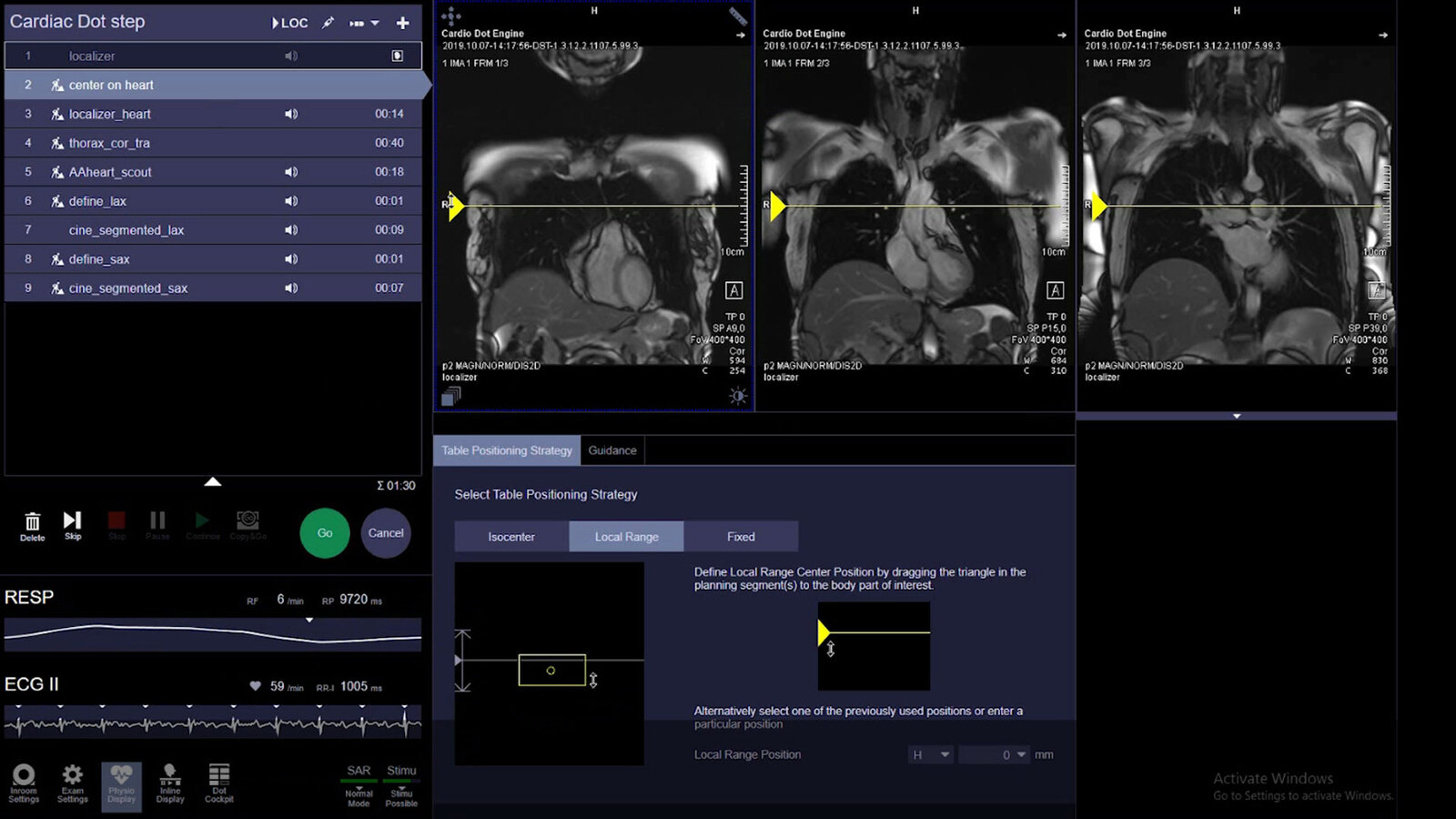Select Isocenter positioning strategy

click(x=511, y=537)
